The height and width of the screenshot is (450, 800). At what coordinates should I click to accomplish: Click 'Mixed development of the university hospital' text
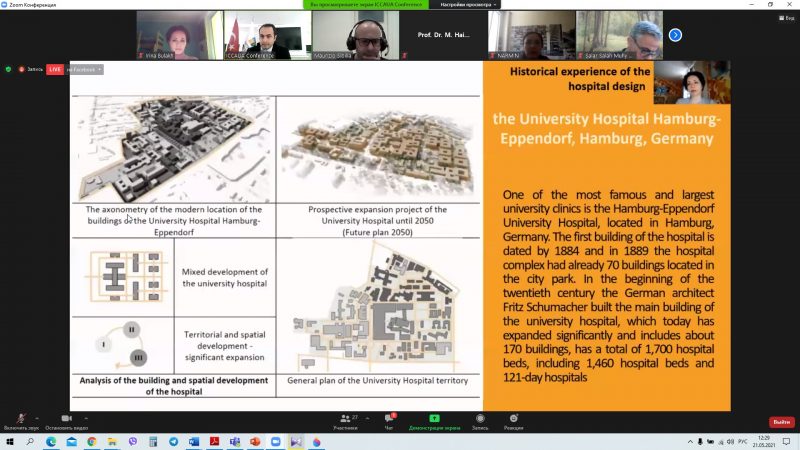click(x=224, y=278)
